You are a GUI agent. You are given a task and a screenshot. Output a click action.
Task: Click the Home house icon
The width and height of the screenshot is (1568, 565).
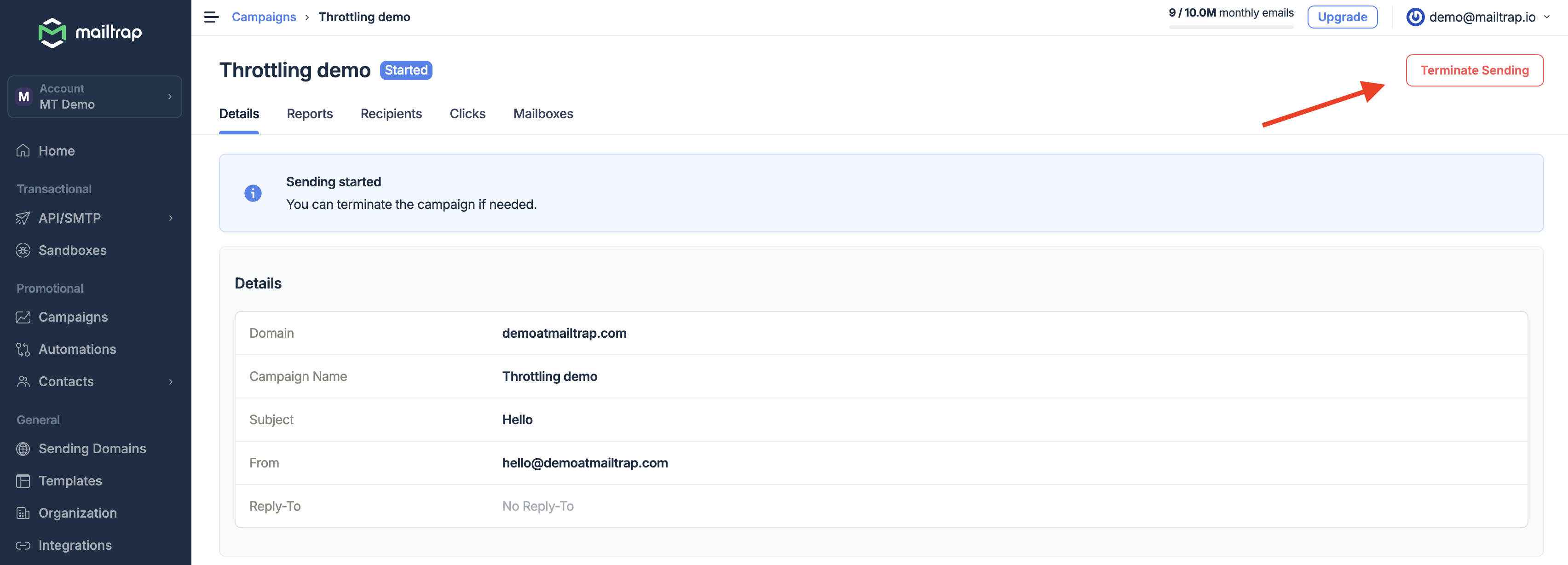tap(23, 150)
